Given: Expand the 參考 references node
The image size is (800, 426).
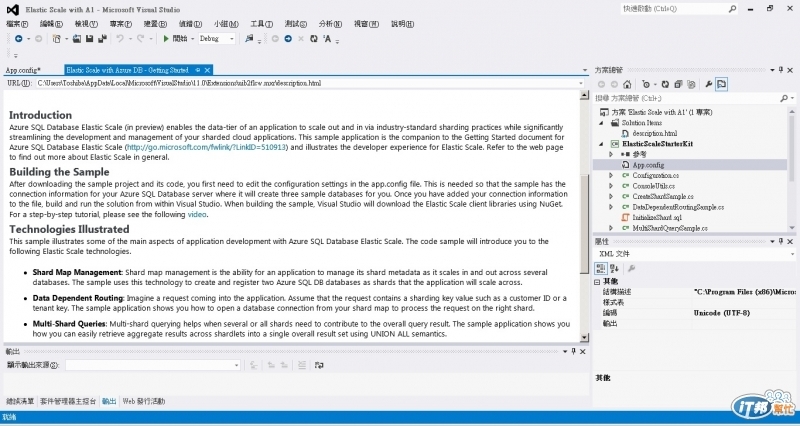Looking at the screenshot, I should tap(611, 154).
